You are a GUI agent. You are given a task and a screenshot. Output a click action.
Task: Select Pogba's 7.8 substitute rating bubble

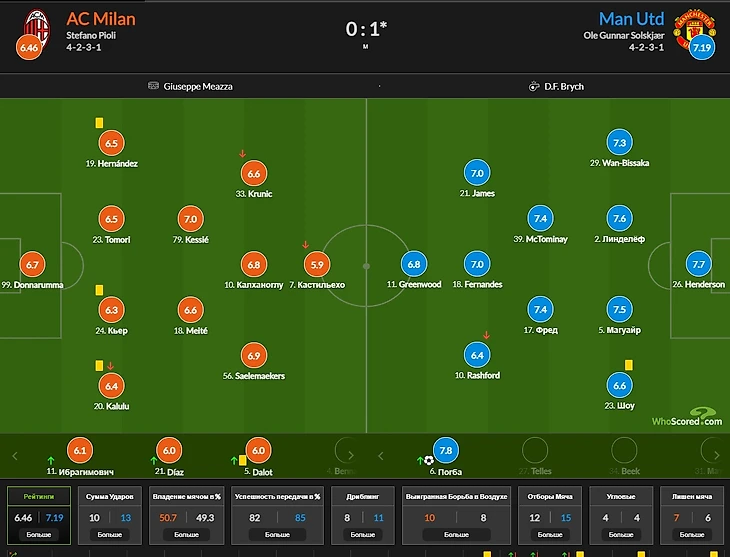point(445,451)
